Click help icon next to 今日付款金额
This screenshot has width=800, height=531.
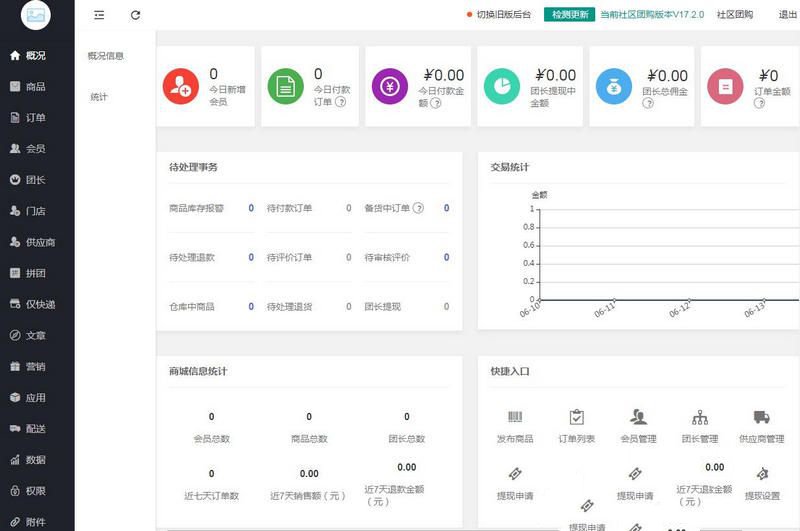click(435, 103)
